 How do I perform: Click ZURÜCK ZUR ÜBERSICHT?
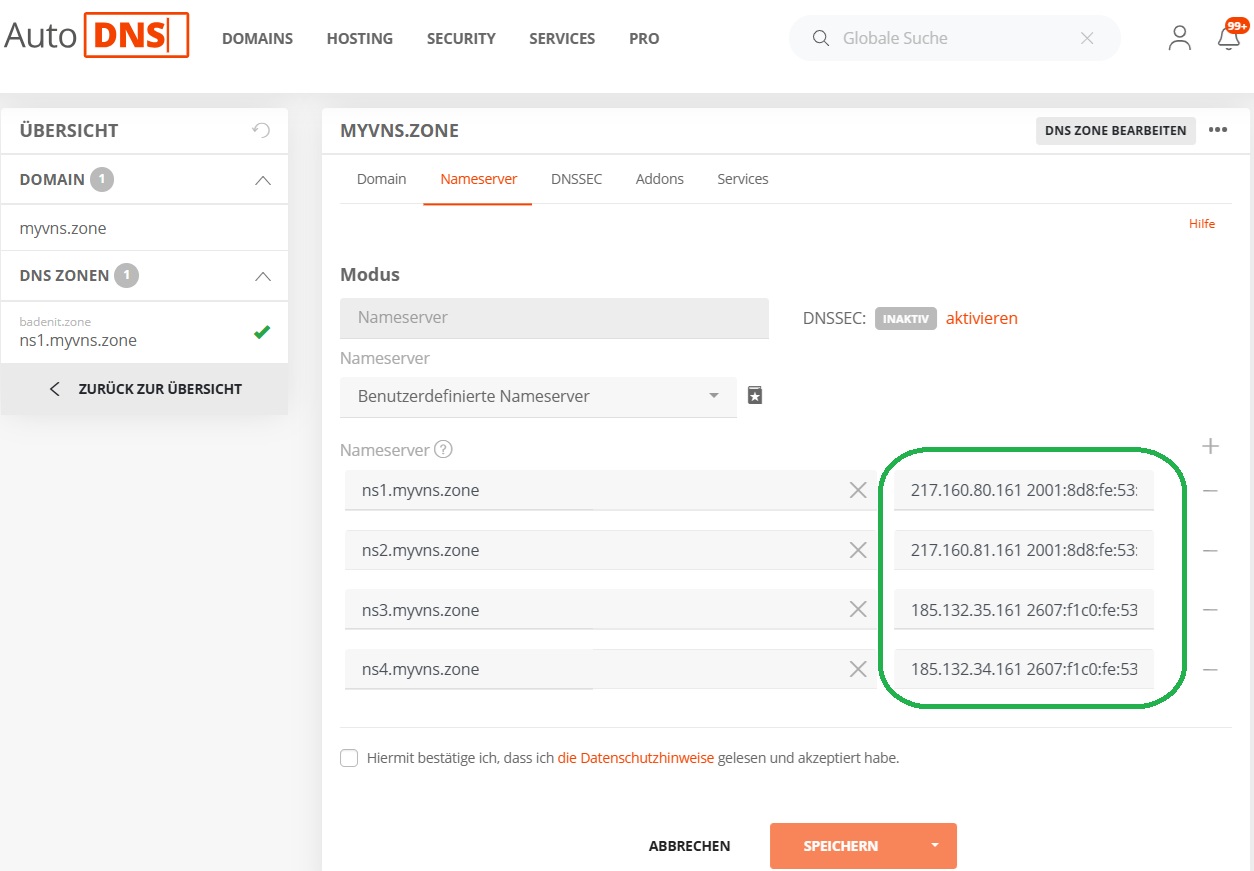[x=145, y=389]
